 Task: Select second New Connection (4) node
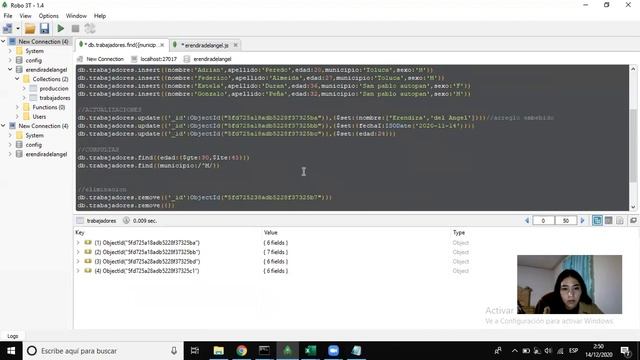point(43,126)
